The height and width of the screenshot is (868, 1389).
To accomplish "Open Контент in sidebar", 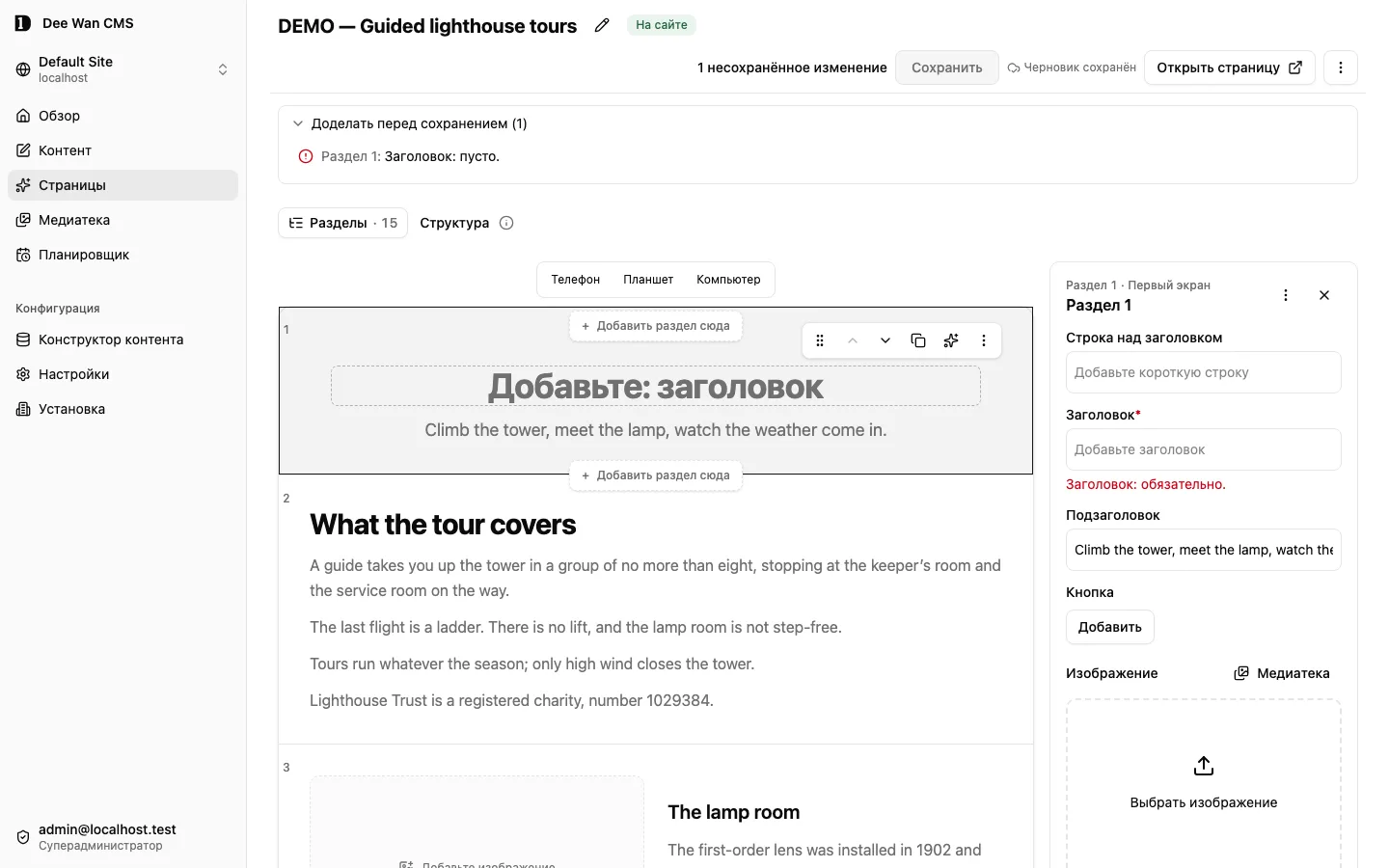I will [x=123, y=150].
